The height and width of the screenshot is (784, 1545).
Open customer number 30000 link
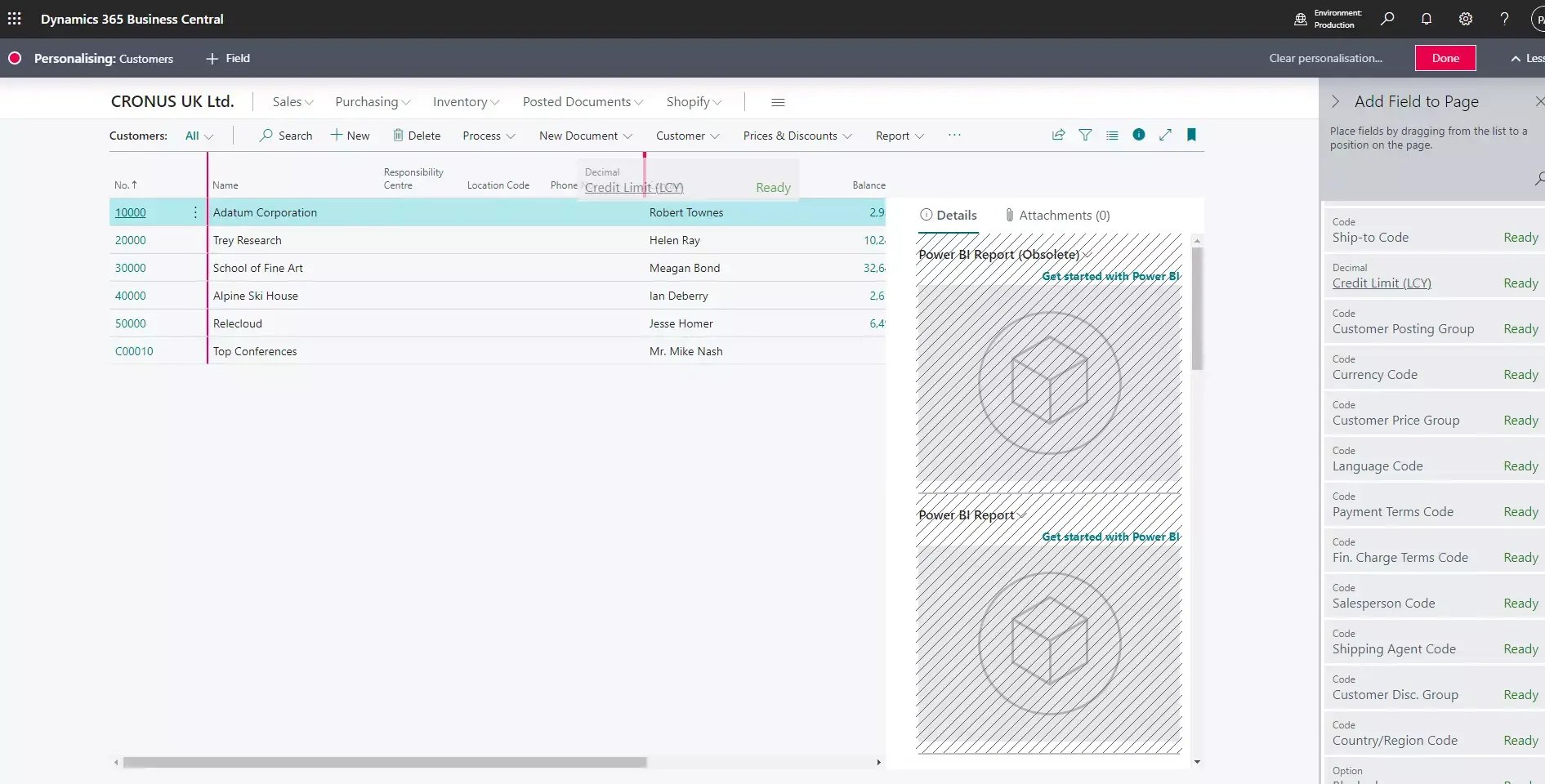coord(131,268)
